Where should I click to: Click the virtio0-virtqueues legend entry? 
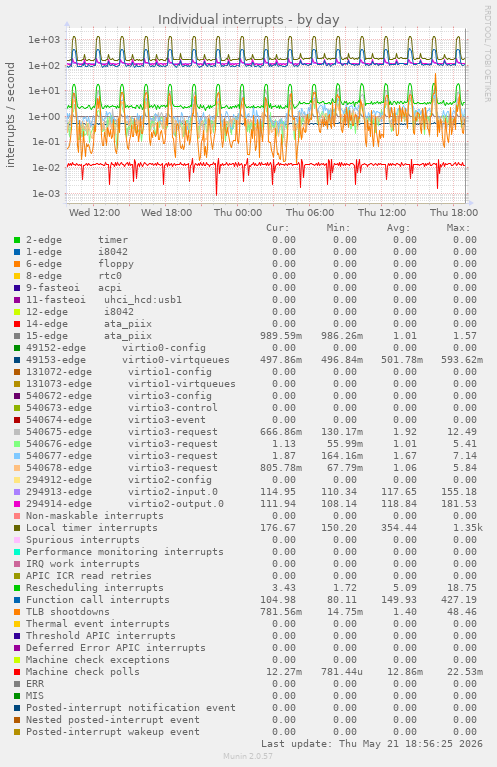point(128,360)
